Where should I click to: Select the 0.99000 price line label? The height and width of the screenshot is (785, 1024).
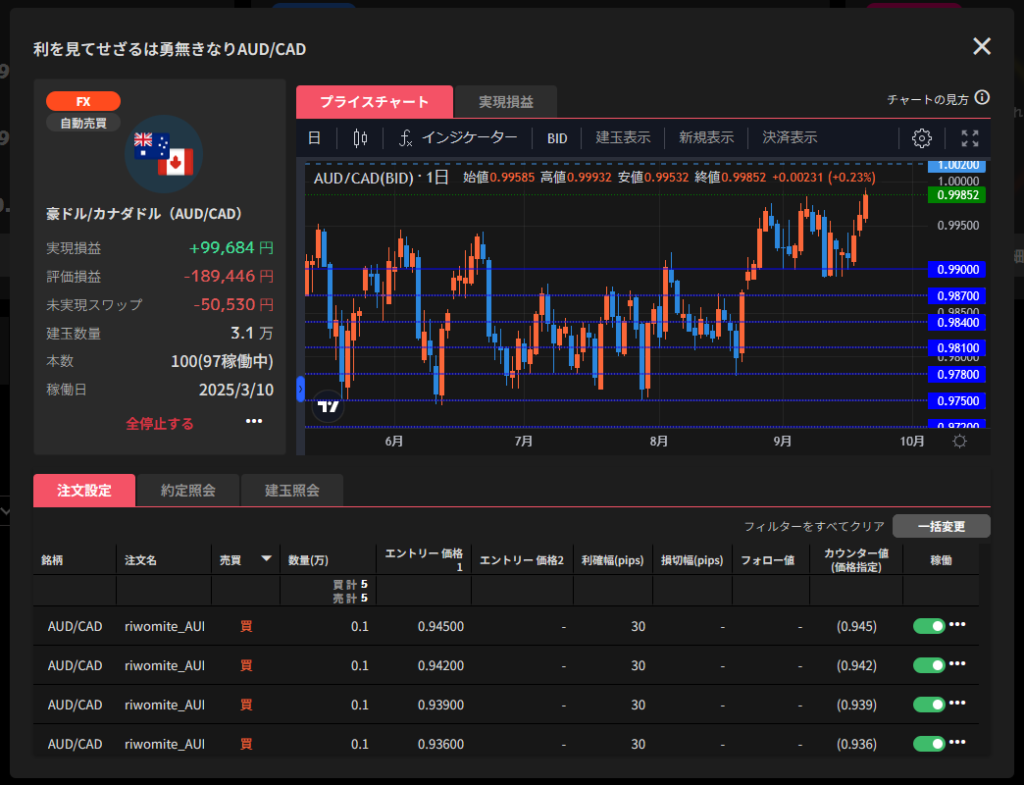[x=957, y=270]
